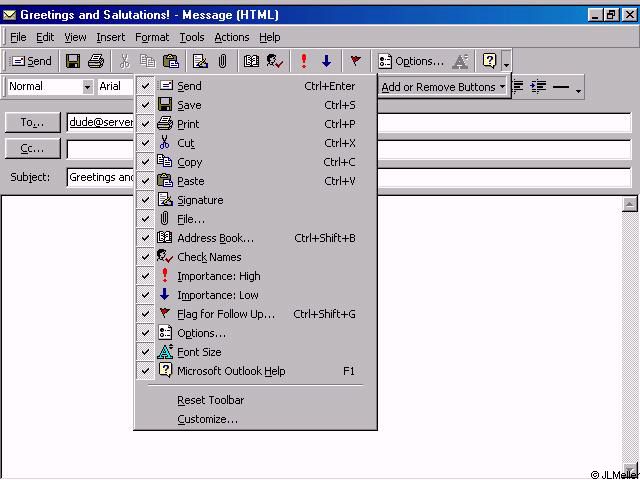640x480 pixels.
Task: Open the Normal style dropdown
Action: point(87,87)
